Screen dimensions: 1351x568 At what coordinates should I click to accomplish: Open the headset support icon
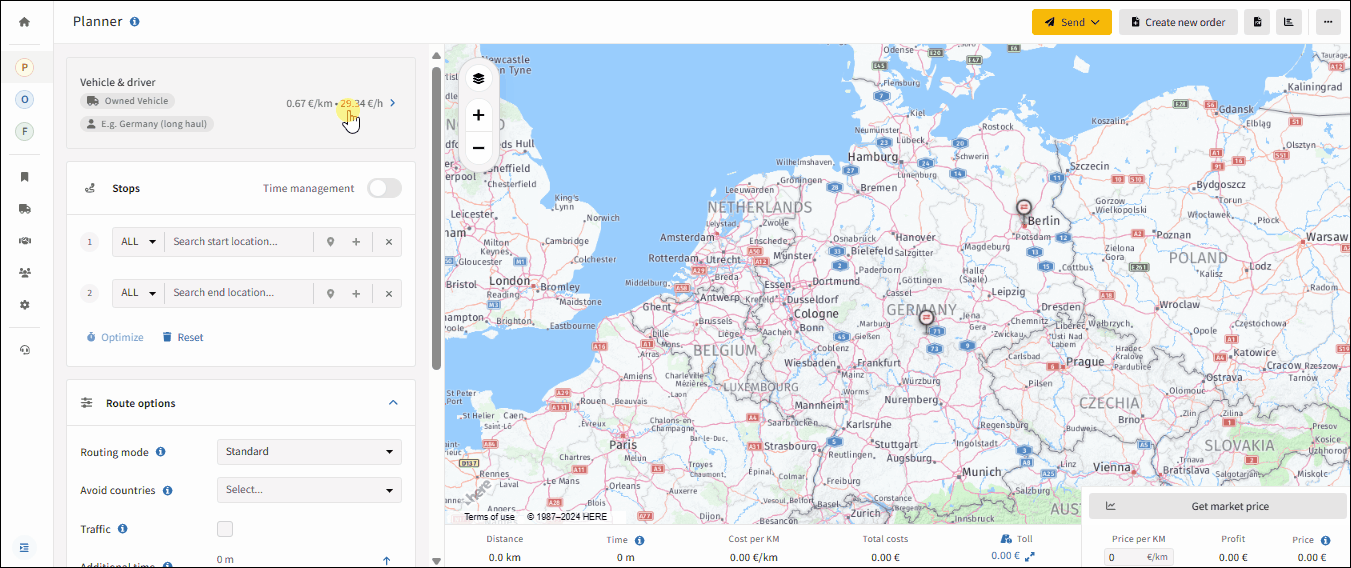(25, 350)
